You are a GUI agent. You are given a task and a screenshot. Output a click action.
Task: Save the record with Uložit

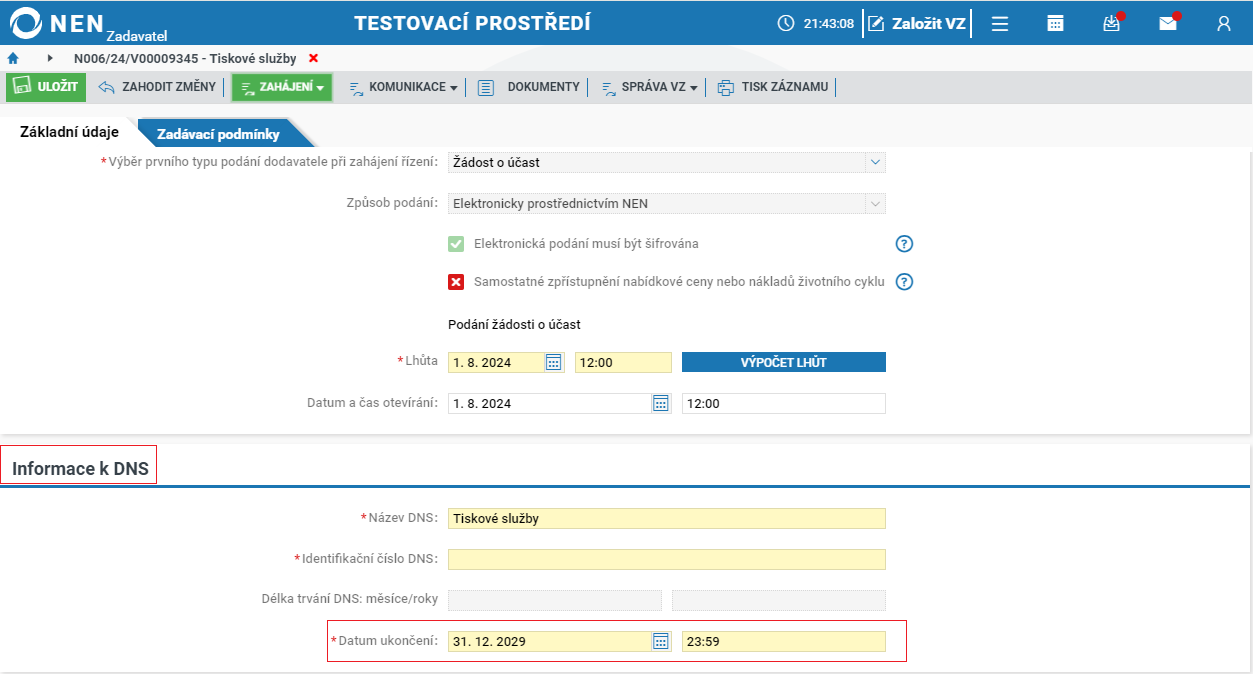(46, 87)
